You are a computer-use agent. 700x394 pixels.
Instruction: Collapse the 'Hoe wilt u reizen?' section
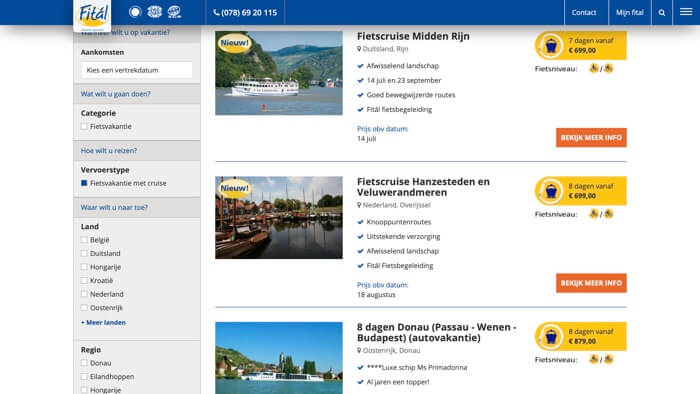pyautogui.click(x=137, y=150)
